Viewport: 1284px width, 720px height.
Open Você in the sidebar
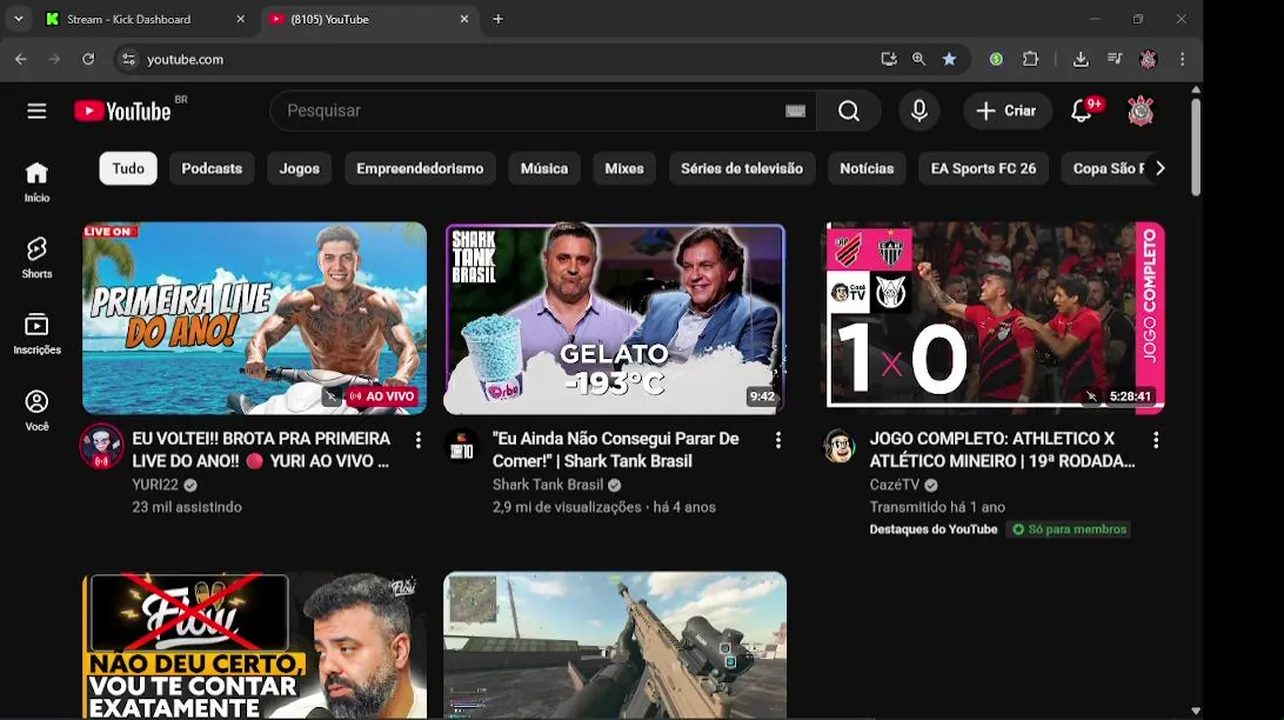coord(37,411)
